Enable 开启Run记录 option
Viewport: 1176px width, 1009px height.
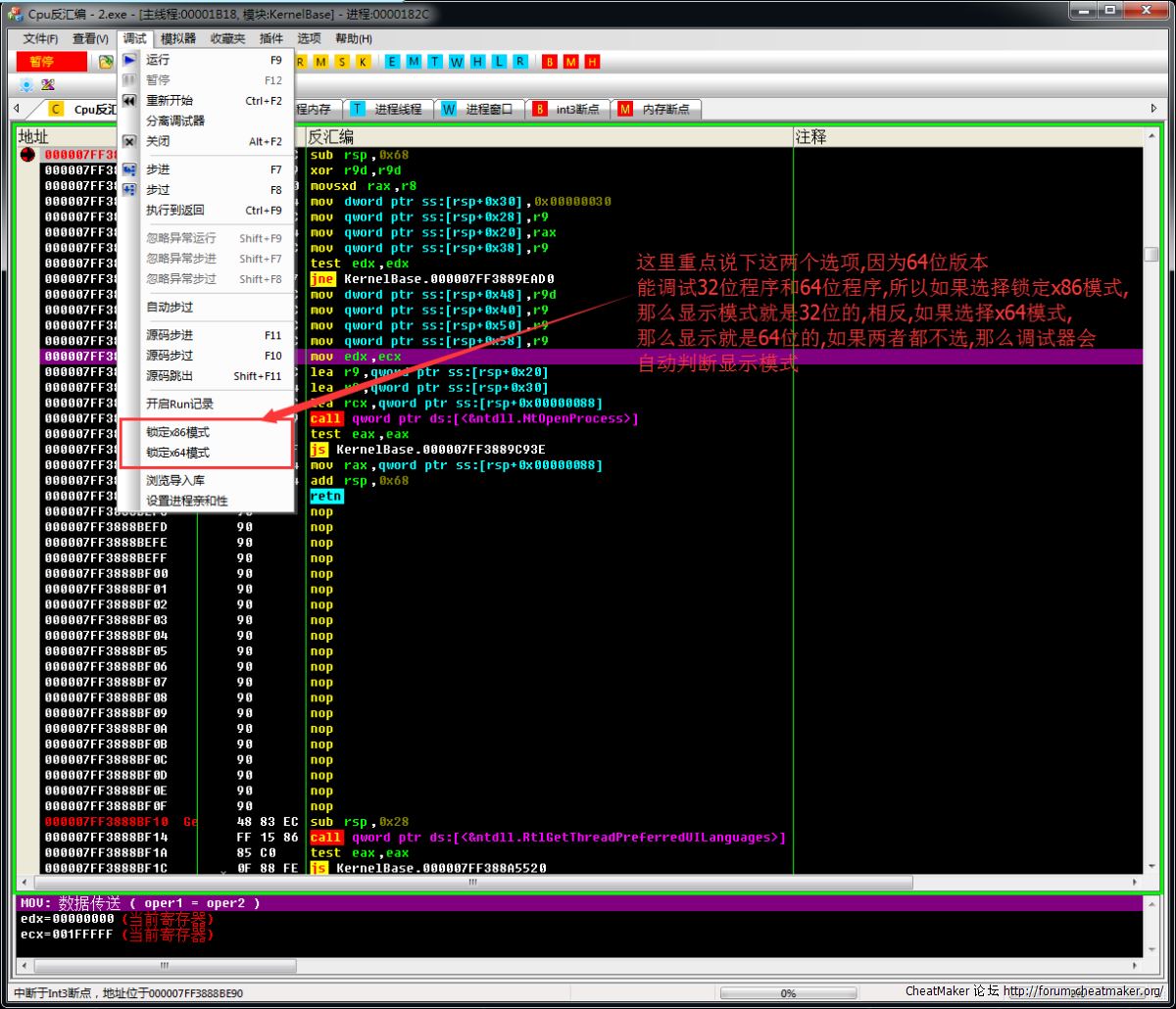180,404
